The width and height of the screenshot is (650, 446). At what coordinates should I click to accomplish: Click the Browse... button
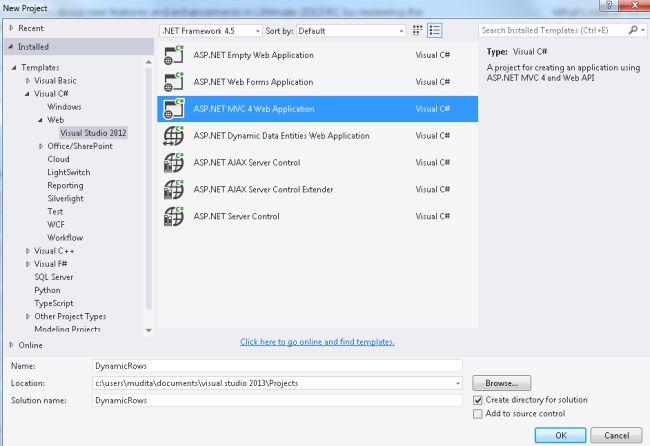(502, 383)
